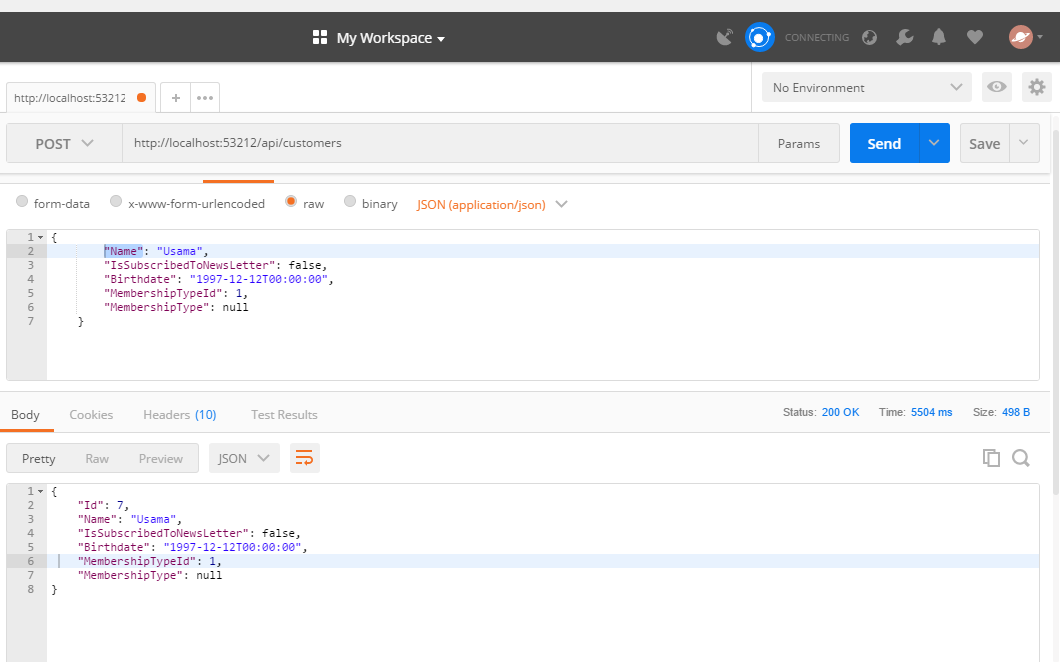1060x662 pixels.
Task: Add a new request tab
Action: pyautogui.click(x=176, y=98)
